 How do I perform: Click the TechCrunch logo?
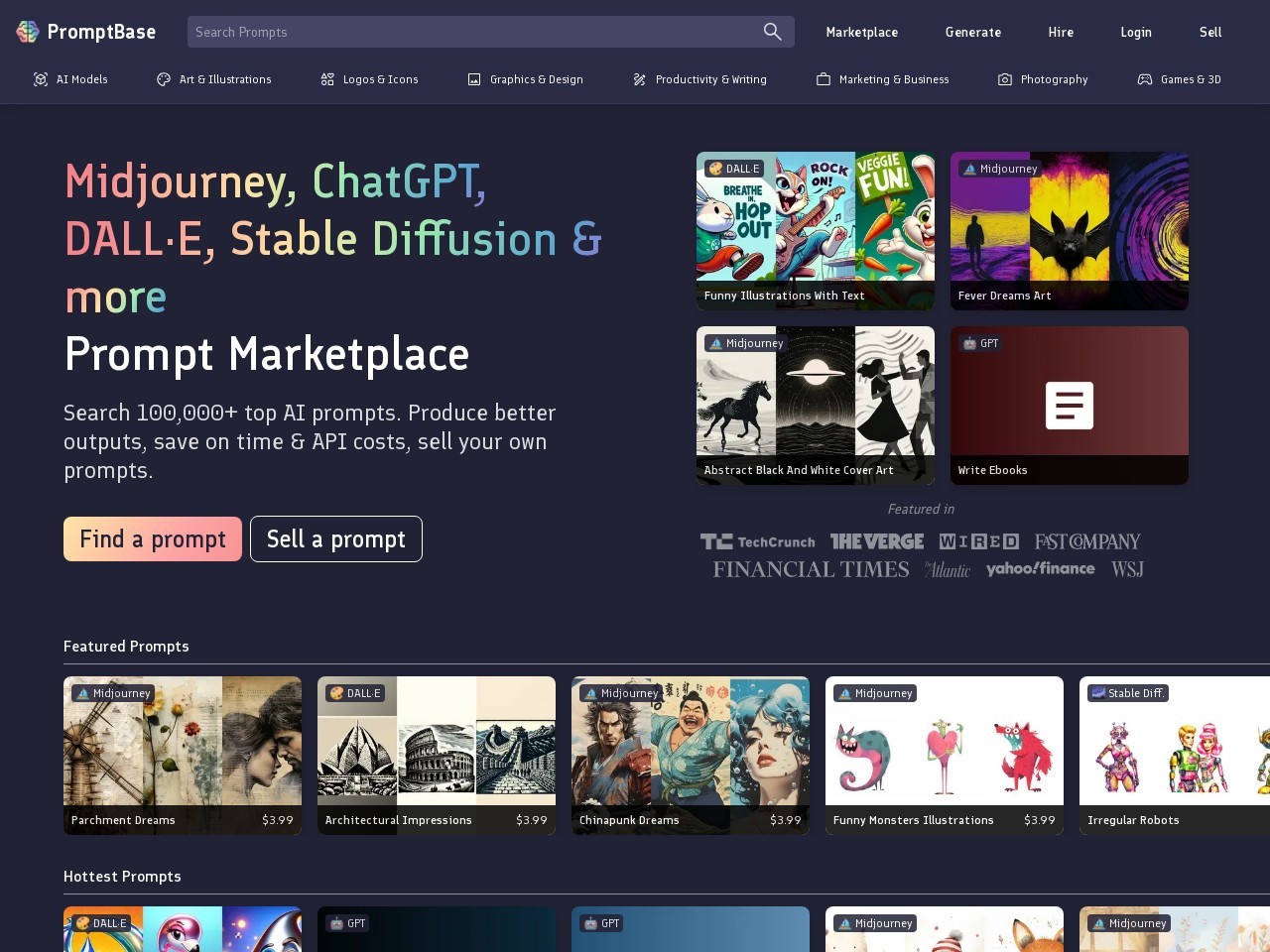[x=758, y=541]
